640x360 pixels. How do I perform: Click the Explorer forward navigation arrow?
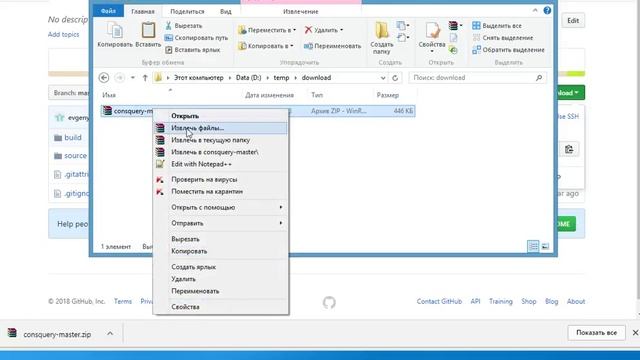point(119,78)
